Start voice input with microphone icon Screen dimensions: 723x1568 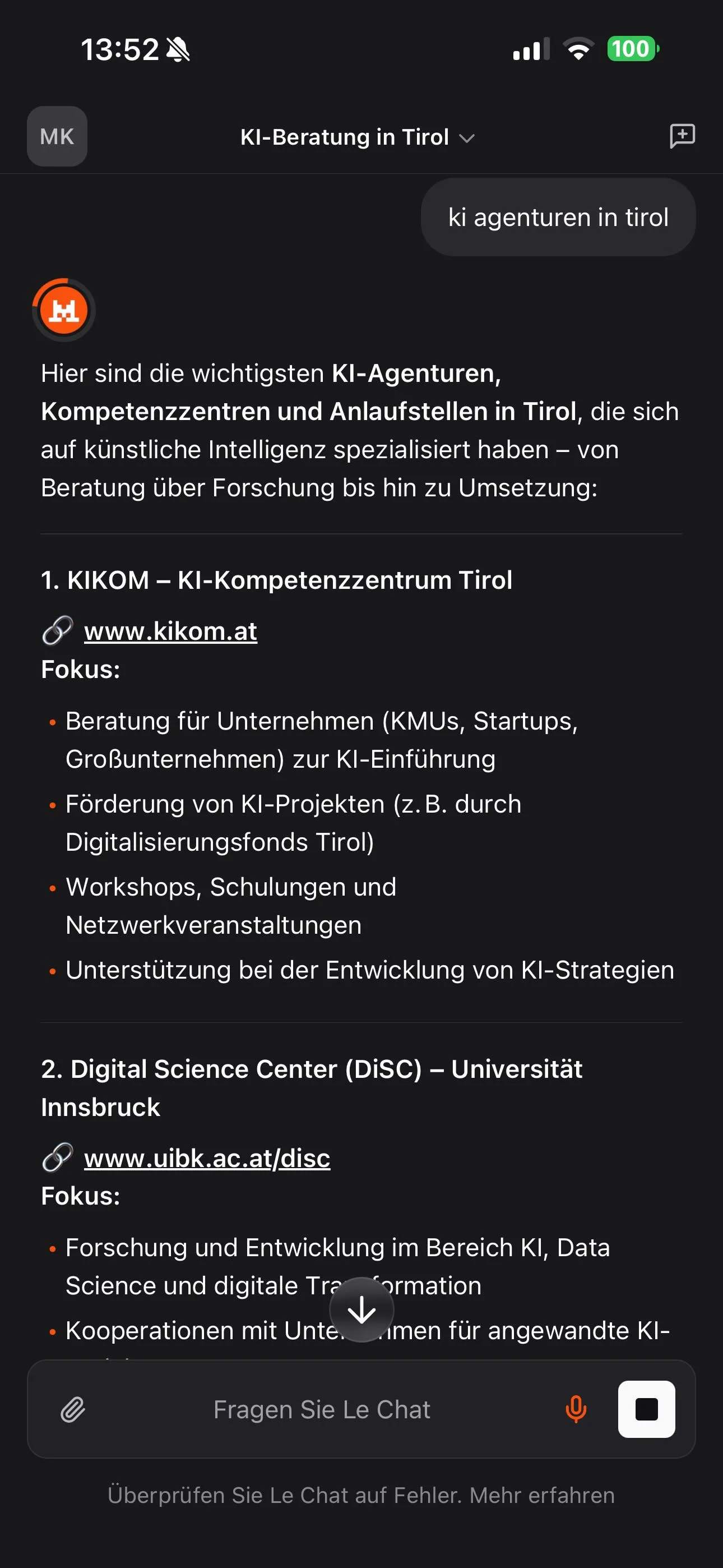pos(575,1409)
